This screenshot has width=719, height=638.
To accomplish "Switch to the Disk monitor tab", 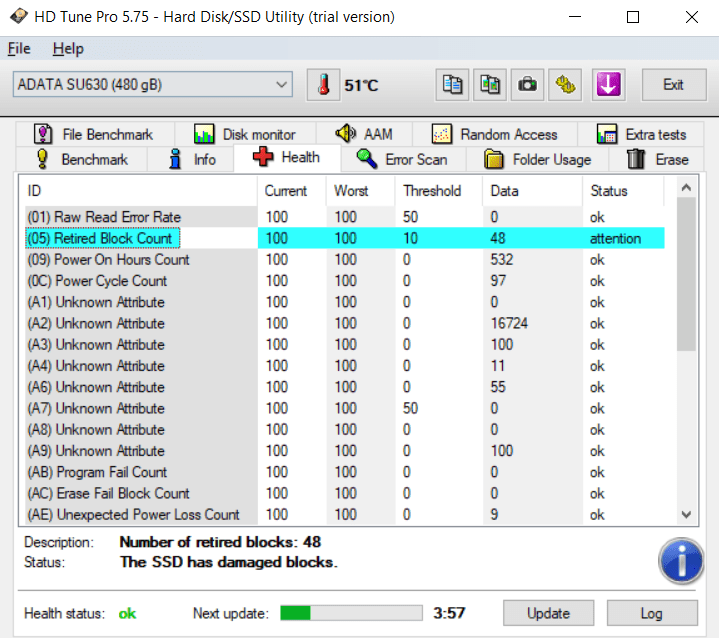I will tap(245, 134).
